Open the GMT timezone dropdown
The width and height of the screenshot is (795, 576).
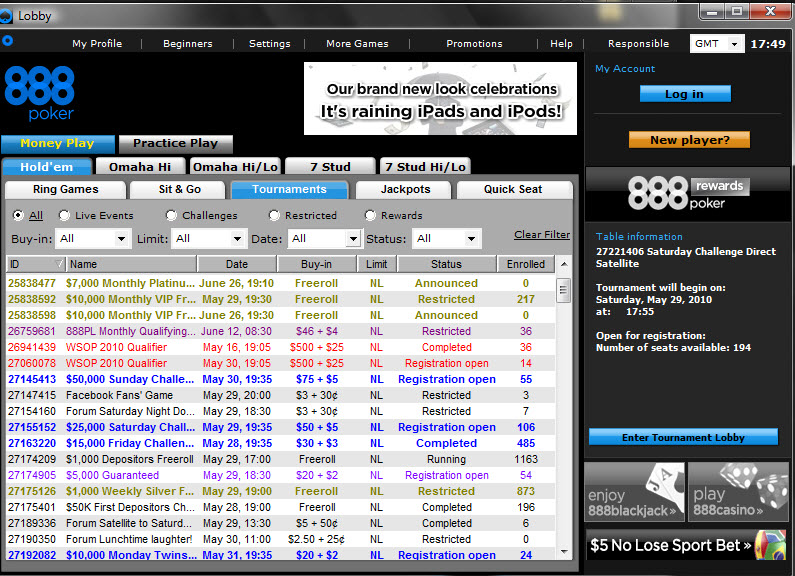pyautogui.click(x=717, y=44)
